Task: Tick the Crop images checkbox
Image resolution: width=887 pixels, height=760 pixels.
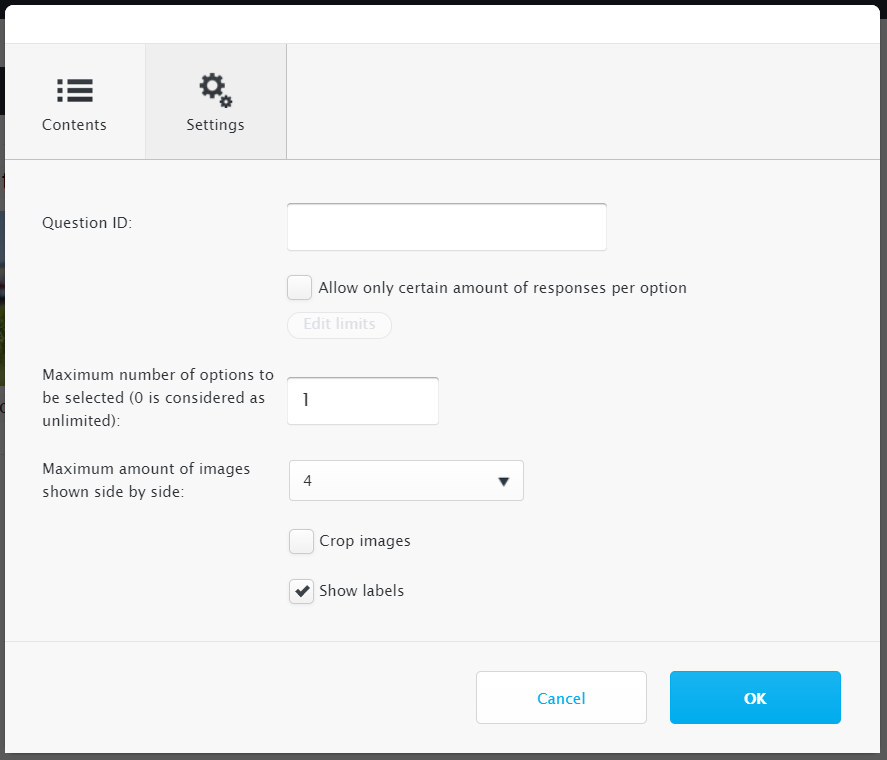Action: point(302,542)
